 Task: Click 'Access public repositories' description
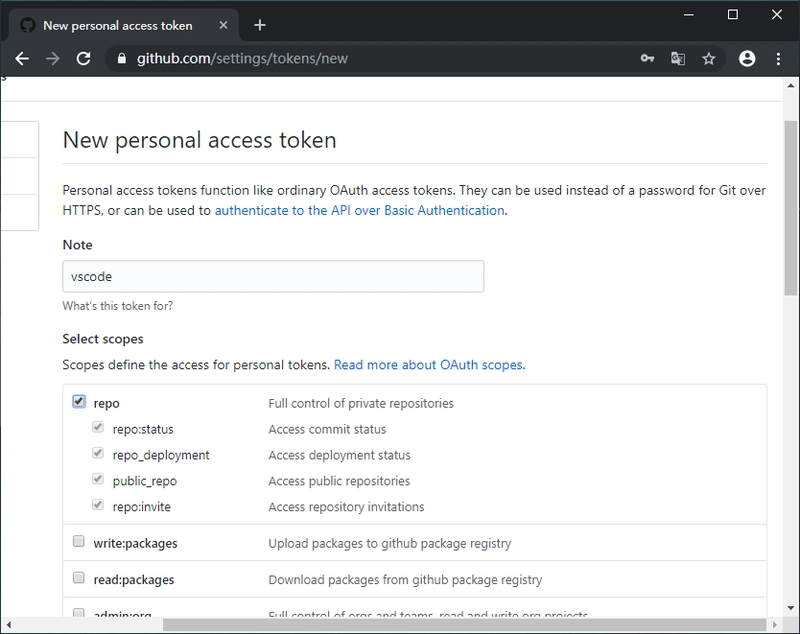tap(339, 481)
